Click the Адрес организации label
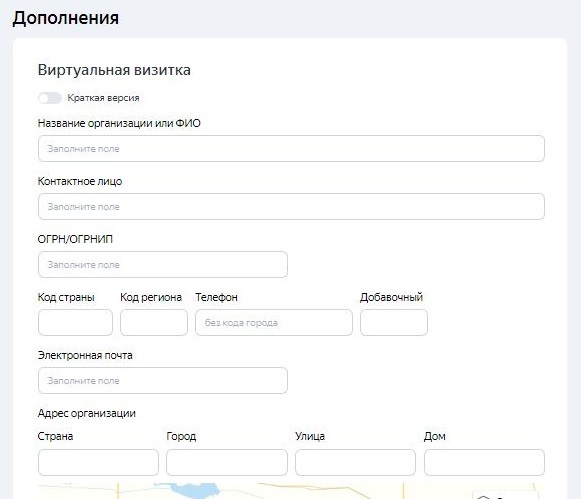This screenshot has width=581, height=499. 87,413
